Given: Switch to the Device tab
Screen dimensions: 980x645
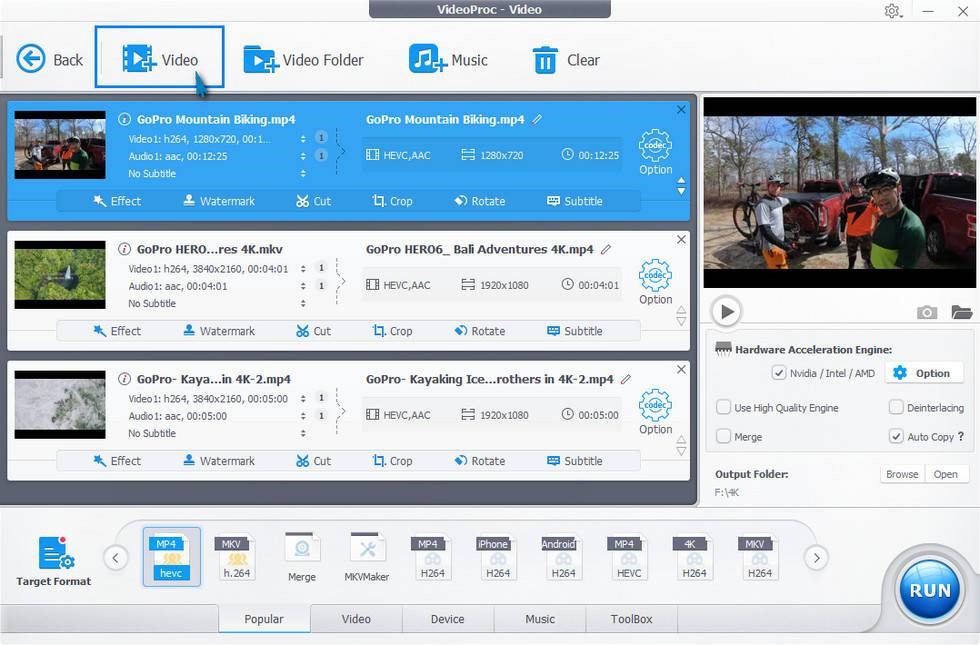Looking at the screenshot, I should pyautogui.click(x=448, y=619).
